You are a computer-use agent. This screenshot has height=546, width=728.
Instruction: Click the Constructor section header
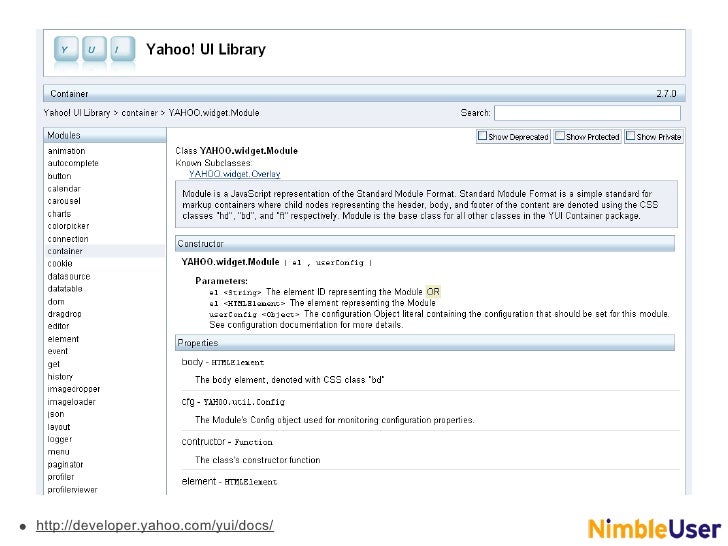pos(425,244)
